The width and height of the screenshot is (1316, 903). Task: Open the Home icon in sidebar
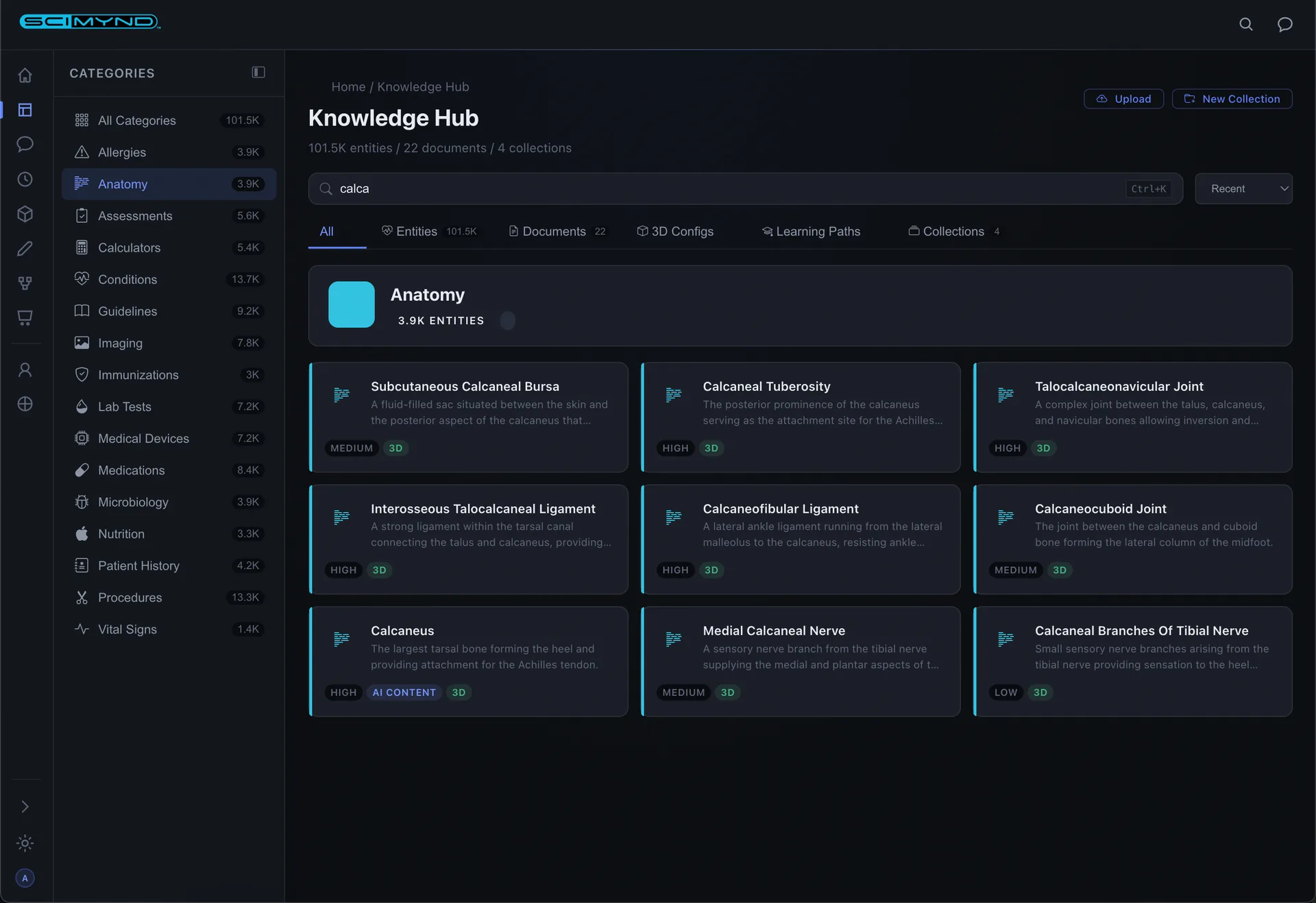(x=25, y=75)
